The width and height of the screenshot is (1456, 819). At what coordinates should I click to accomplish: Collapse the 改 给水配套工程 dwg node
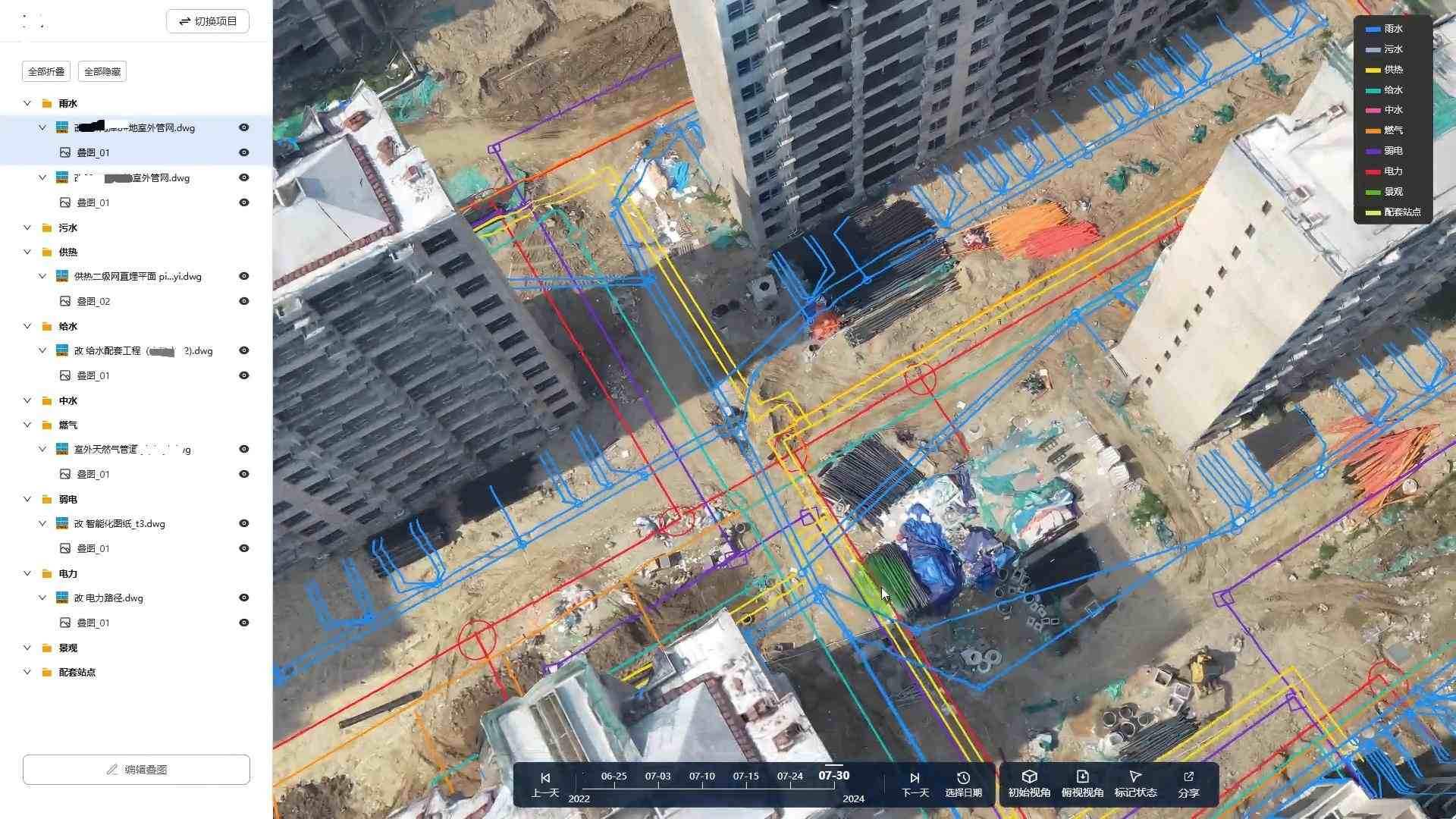click(42, 350)
